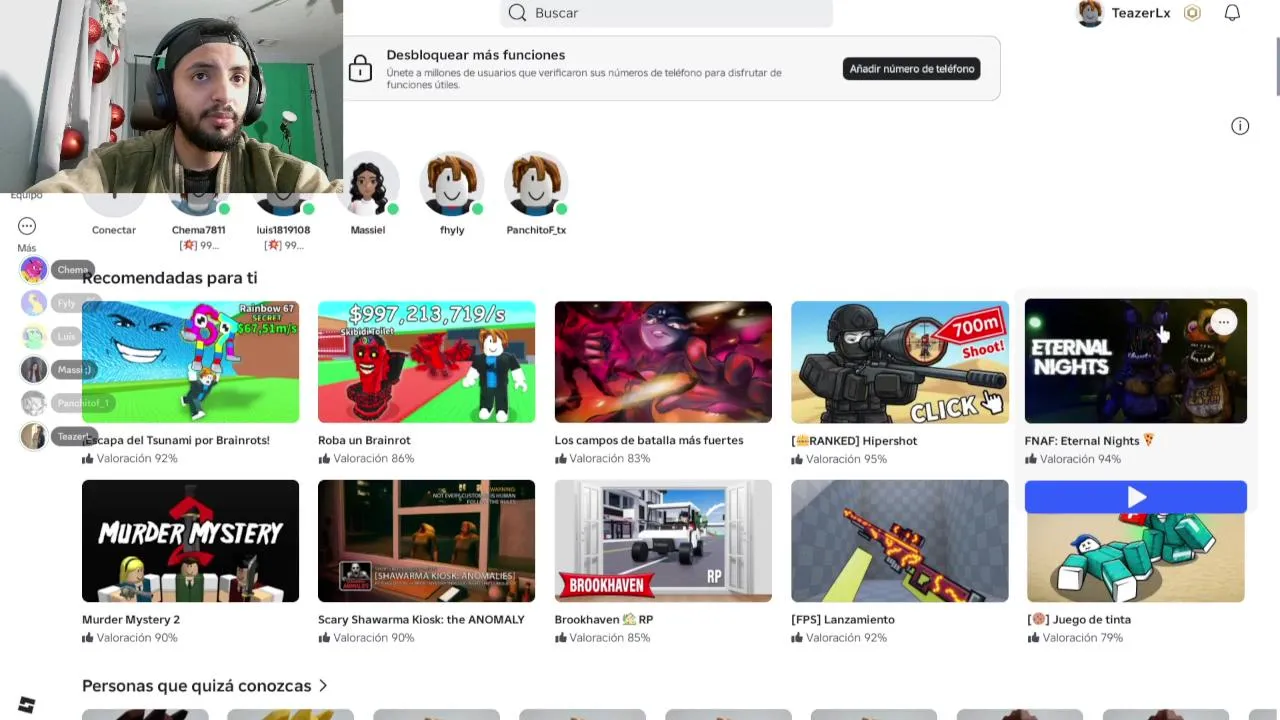
Task: Click the blue play button on Juego de tinta
Action: (1135, 497)
